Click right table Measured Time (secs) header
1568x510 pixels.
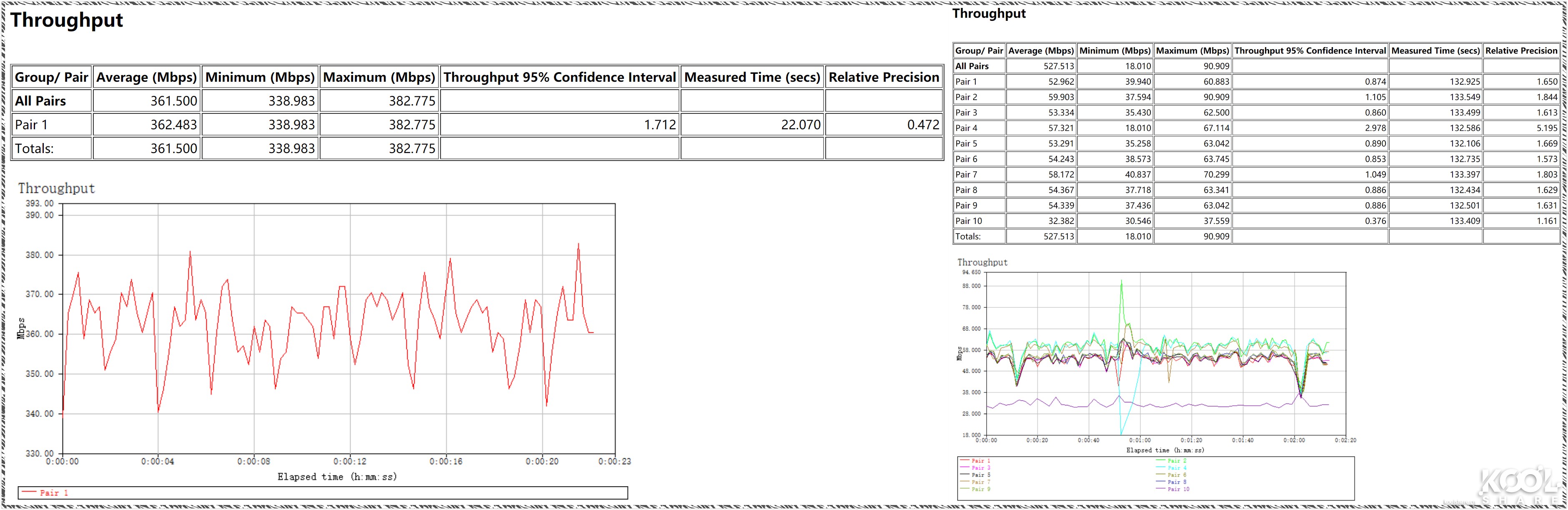tap(1435, 50)
